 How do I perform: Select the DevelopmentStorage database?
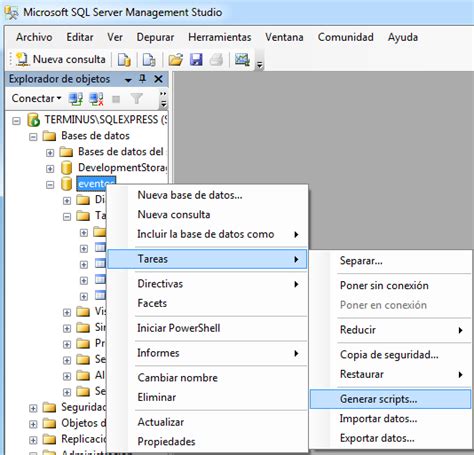tap(122, 167)
